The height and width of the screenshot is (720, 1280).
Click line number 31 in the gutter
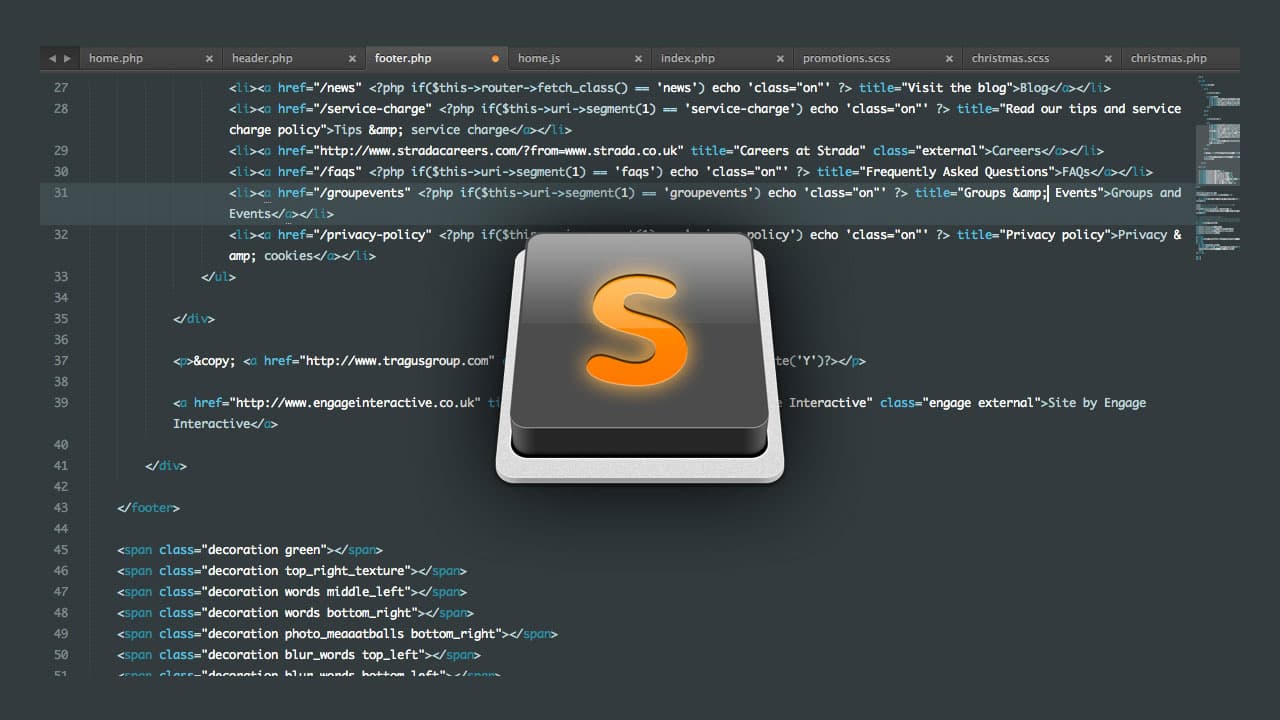(60, 192)
